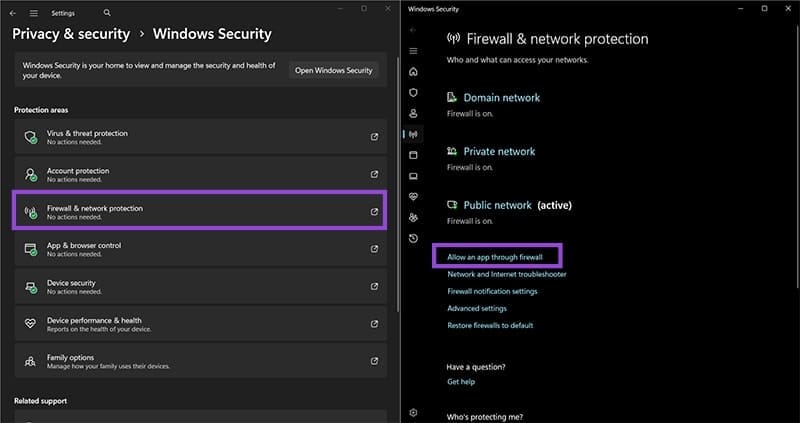The height and width of the screenshot is (423, 800).
Task: Click the Family options people icon
Action: 31,361
